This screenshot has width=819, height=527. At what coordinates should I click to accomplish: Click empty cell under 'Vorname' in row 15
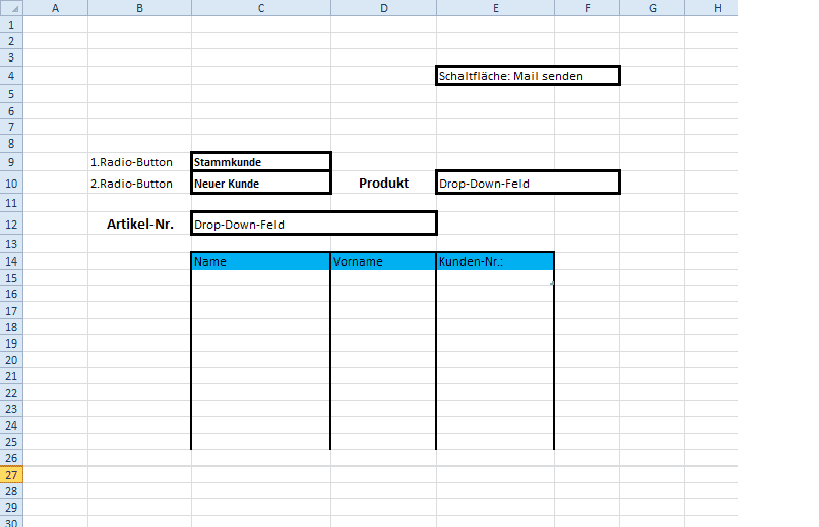pos(383,278)
